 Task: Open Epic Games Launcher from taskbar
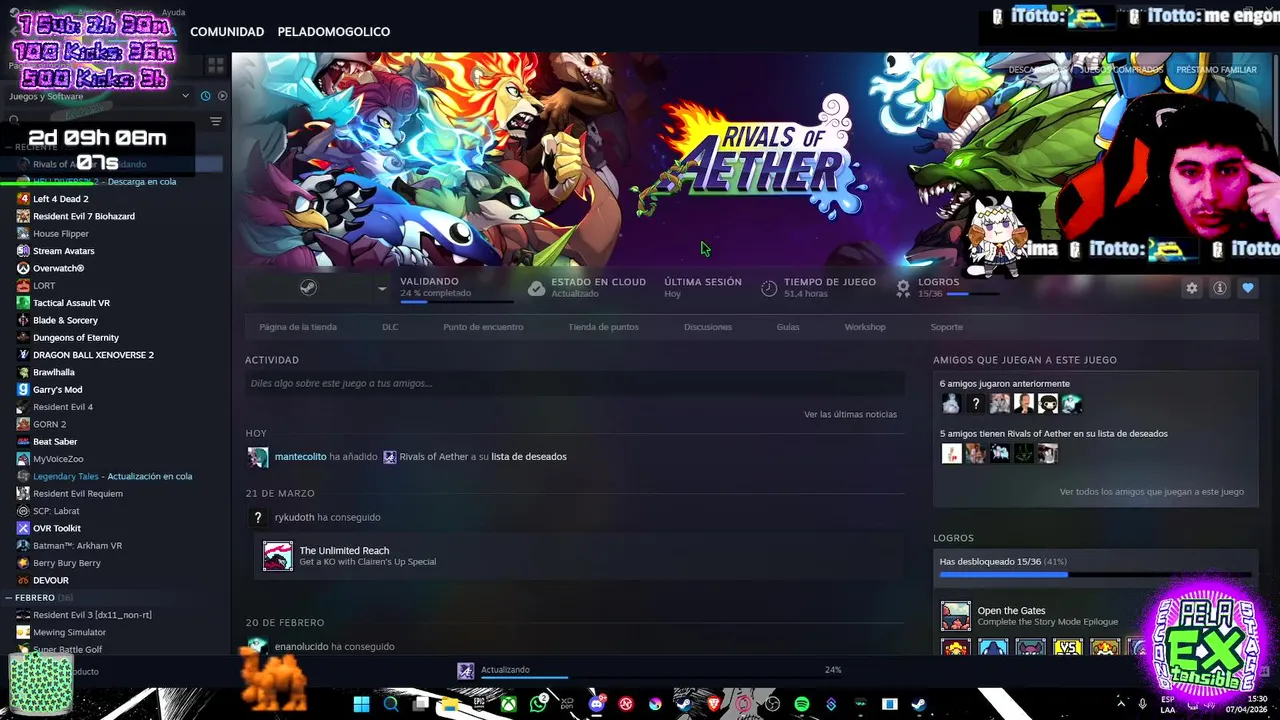[479, 704]
